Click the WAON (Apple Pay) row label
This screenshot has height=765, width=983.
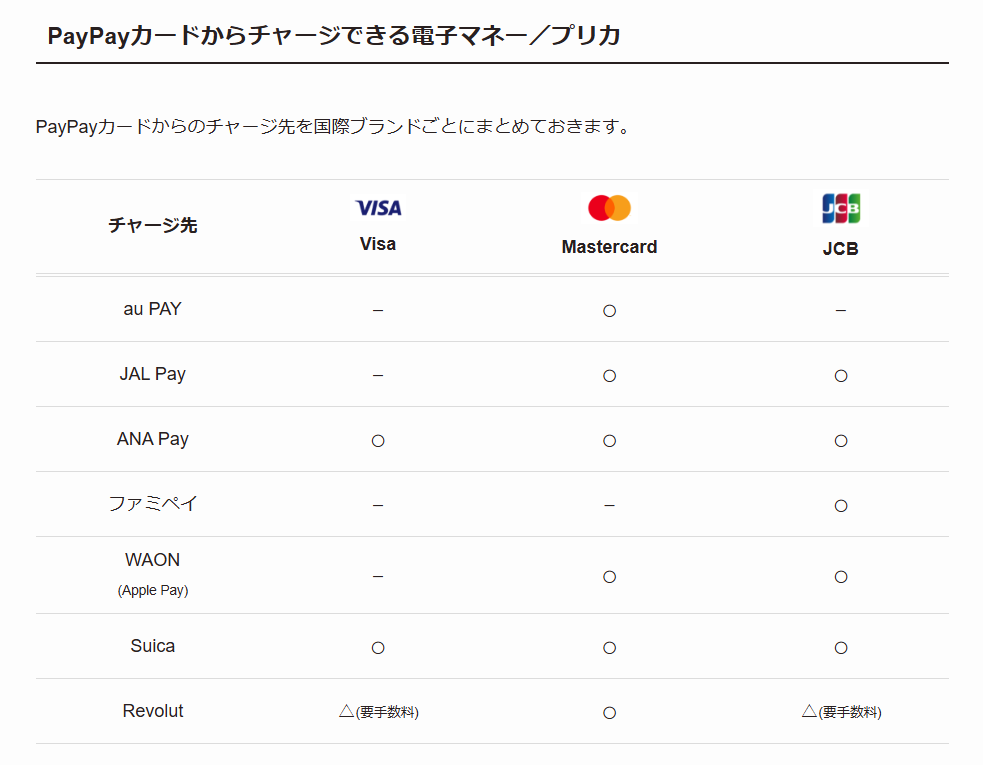pos(152,574)
